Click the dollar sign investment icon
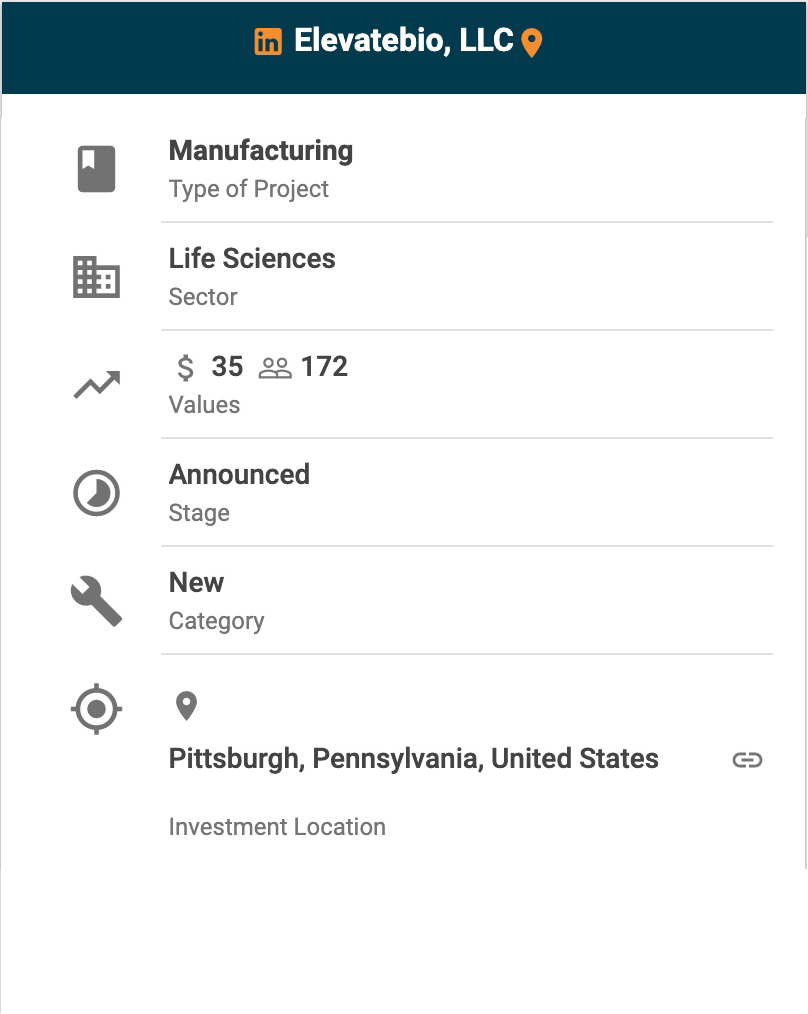Screen dimensions: 808x1014 coord(186,368)
